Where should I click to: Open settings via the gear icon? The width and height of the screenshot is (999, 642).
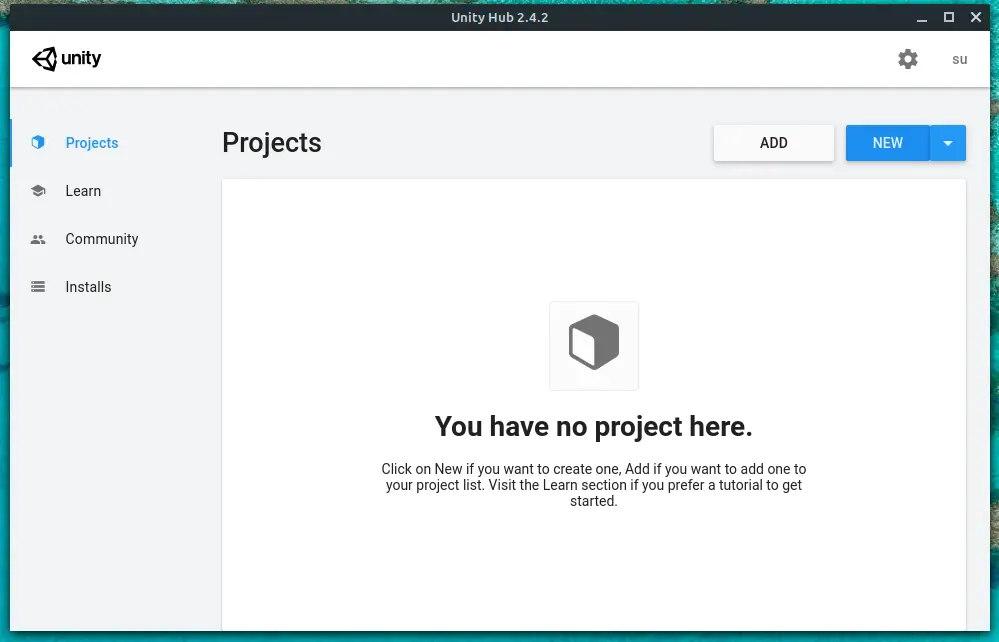907,59
